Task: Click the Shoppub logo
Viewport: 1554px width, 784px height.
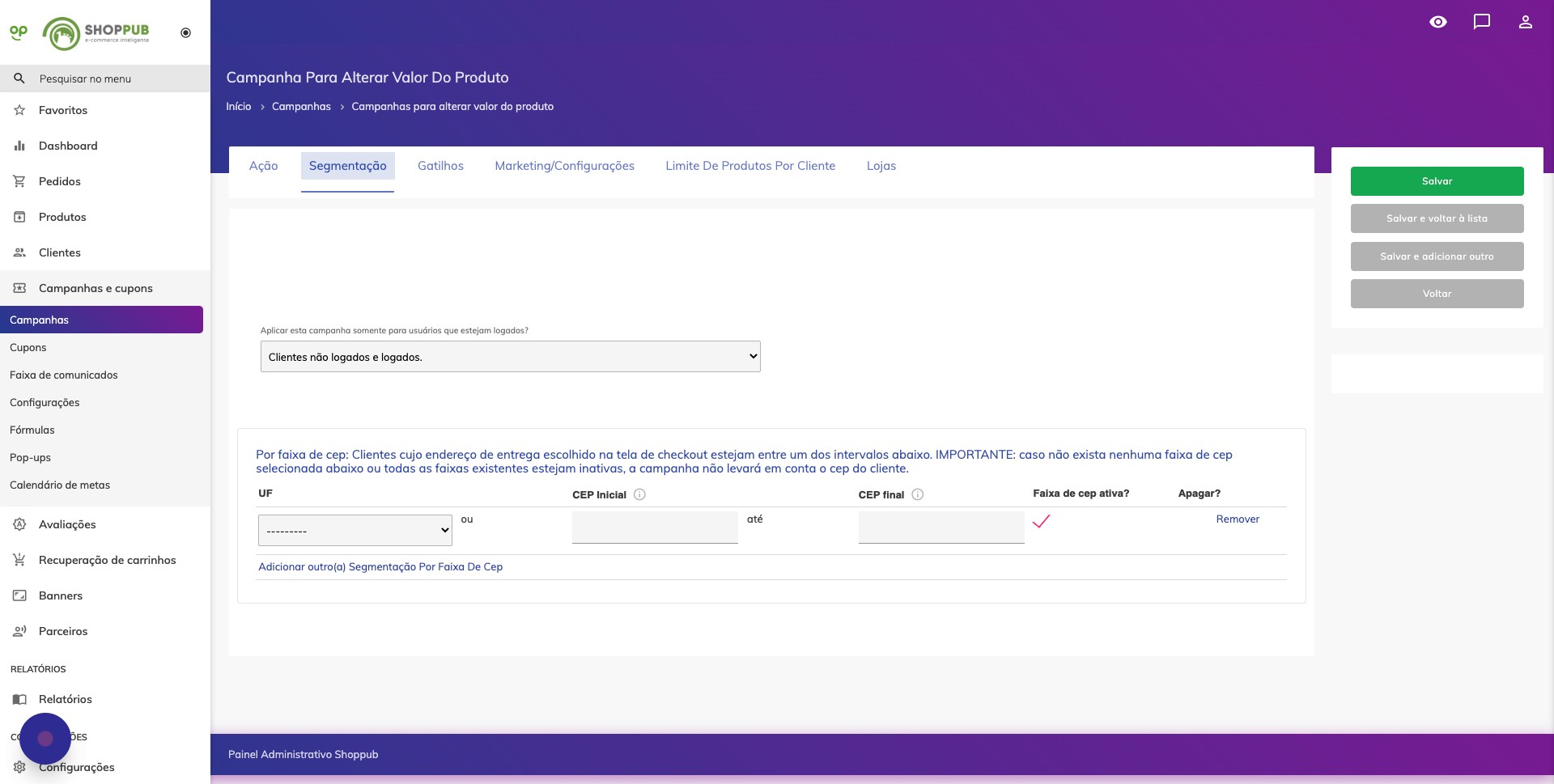Action: (x=97, y=33)
